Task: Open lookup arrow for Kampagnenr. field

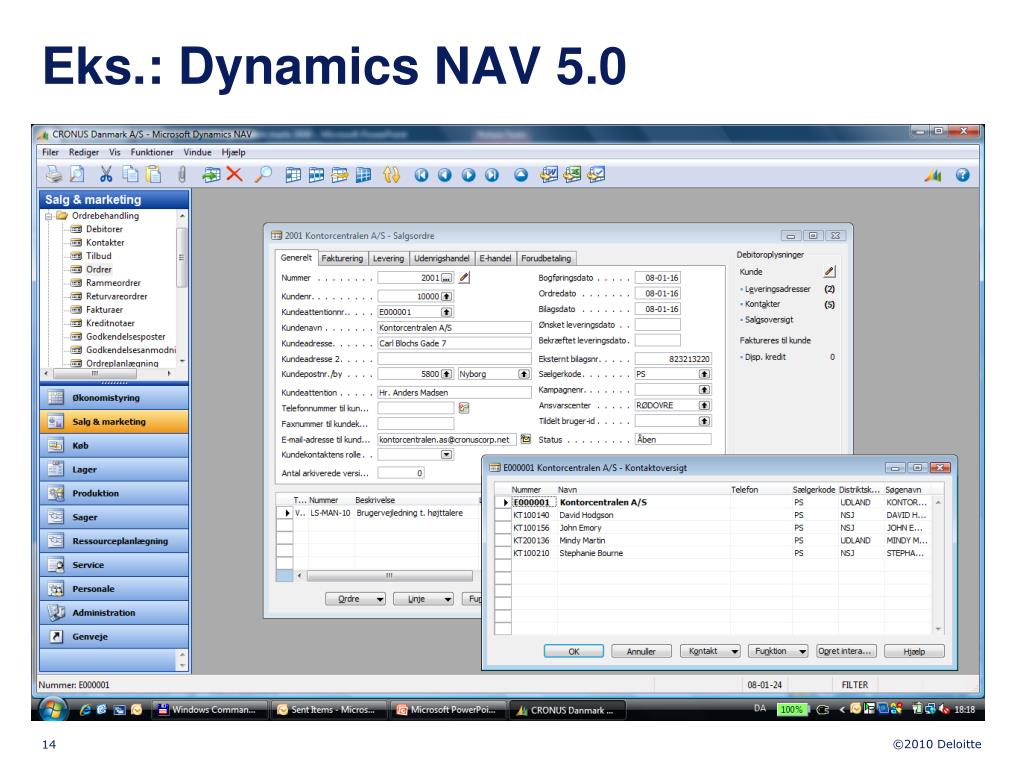Action: pos(704,390)
